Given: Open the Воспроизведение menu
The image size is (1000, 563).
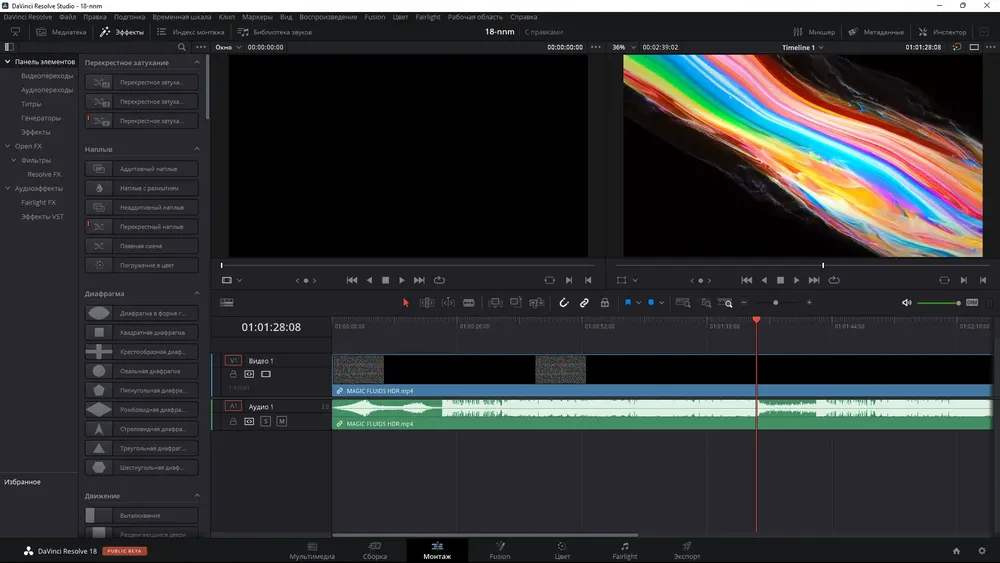Looking at the screenshot, I should 328,17.
